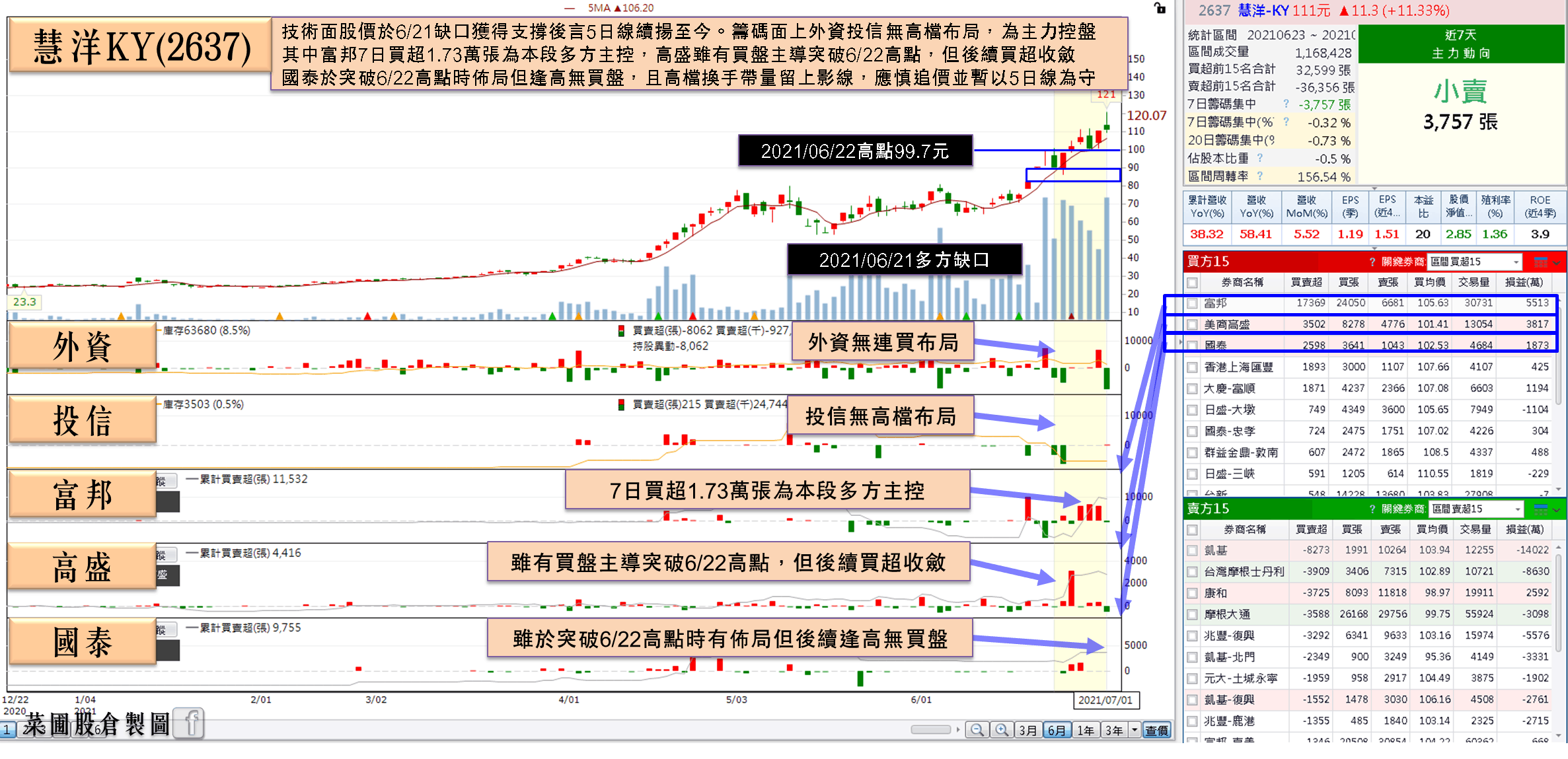The height and width of the screenshot is (759, 1568).
Task: Click the 120.07 price label on the chart axis
Action: point(1146,116)
